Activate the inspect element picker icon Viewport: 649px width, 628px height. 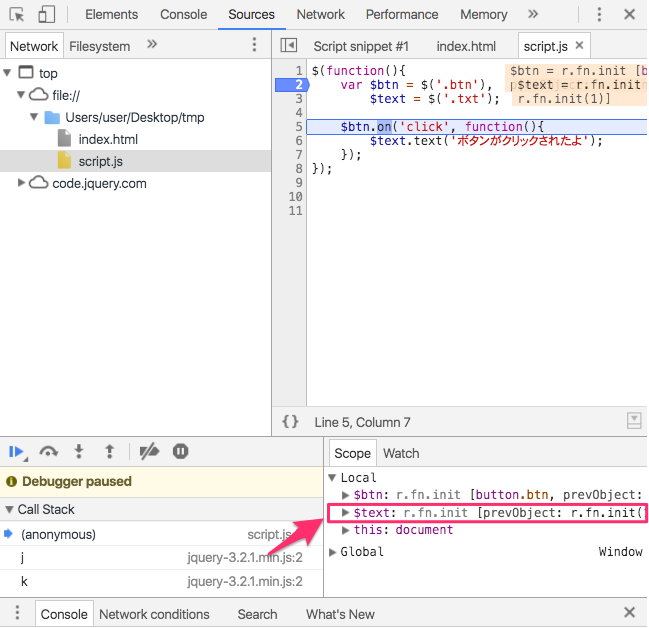coord(17,15)
